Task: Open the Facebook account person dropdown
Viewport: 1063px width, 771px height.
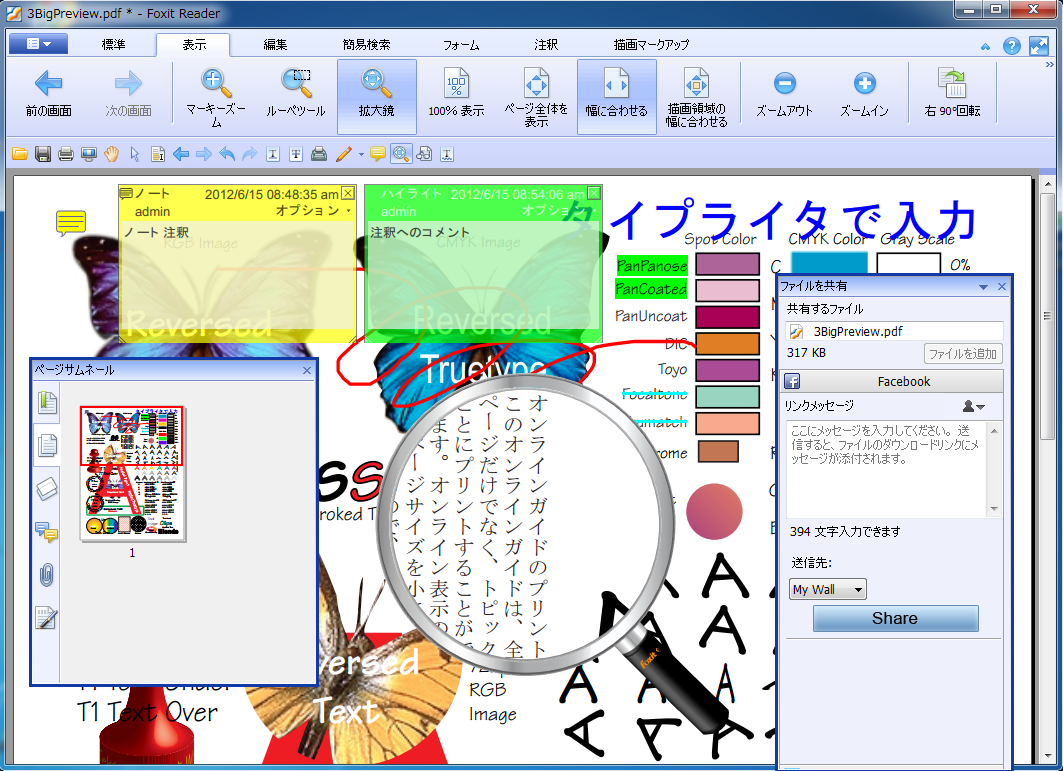Action: [974, 406]
